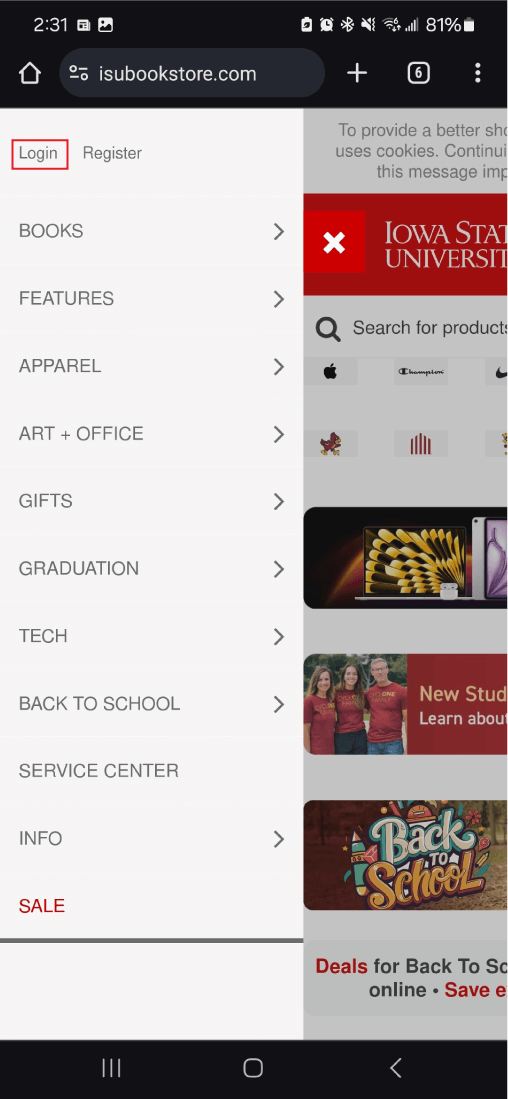508x1099 pixels.
Task: Expand the BOOKS menu chevron
Action: point(279,231)
